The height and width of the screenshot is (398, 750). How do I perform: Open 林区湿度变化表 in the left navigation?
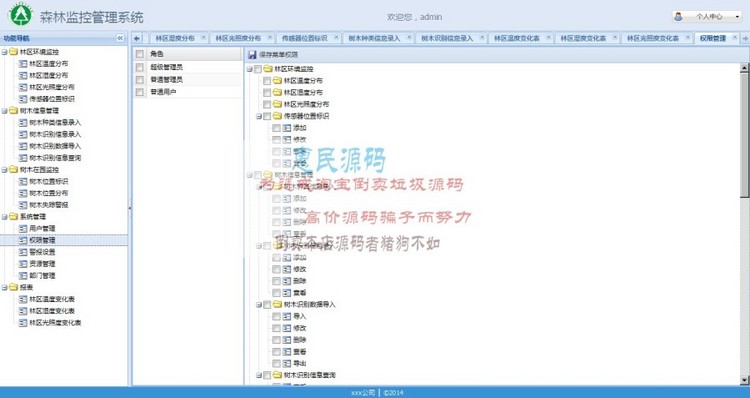click(x=52, y=311)
